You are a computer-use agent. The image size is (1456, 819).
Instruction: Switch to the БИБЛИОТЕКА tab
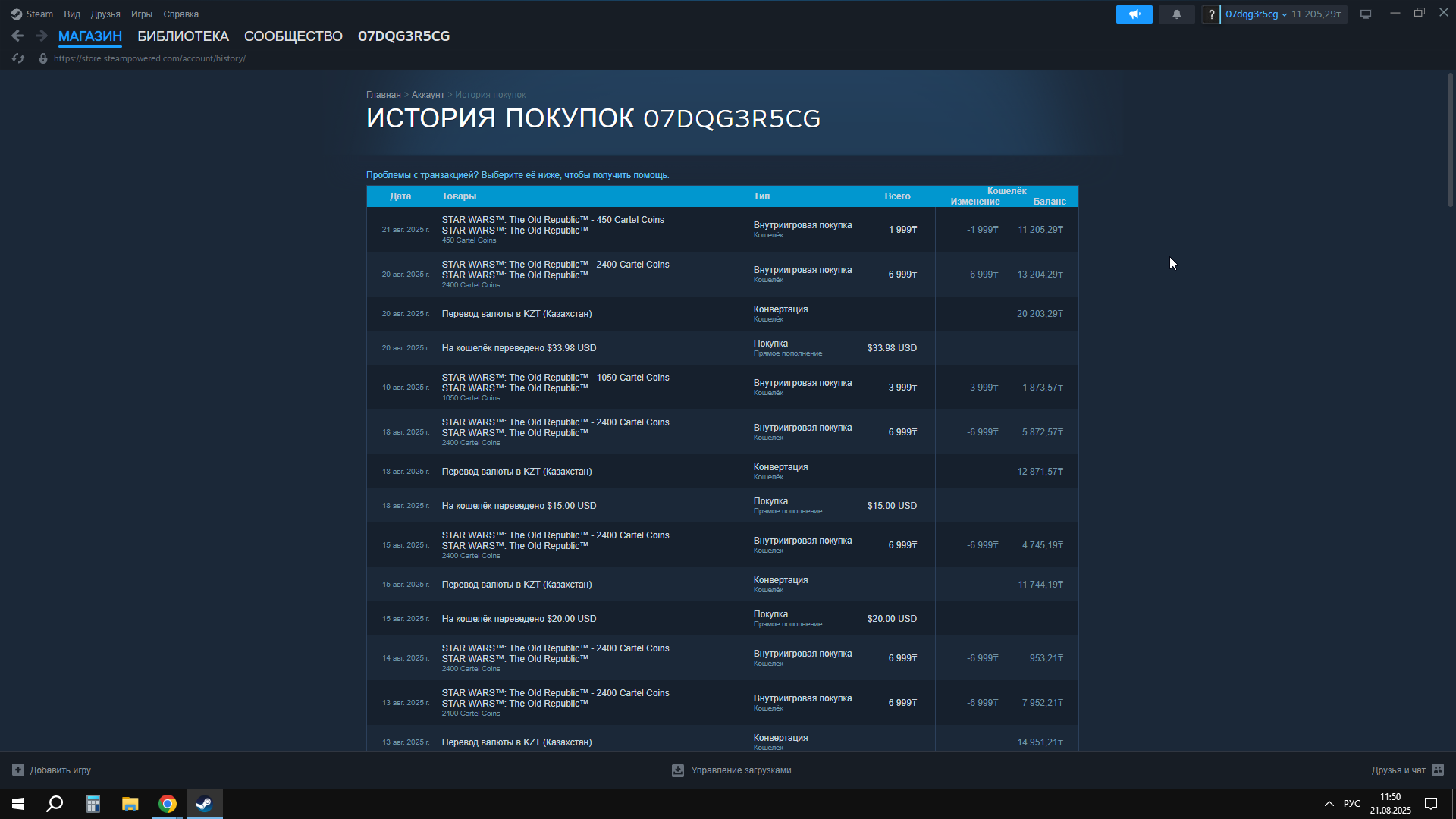pyautogui.click(x=183, y=36)
